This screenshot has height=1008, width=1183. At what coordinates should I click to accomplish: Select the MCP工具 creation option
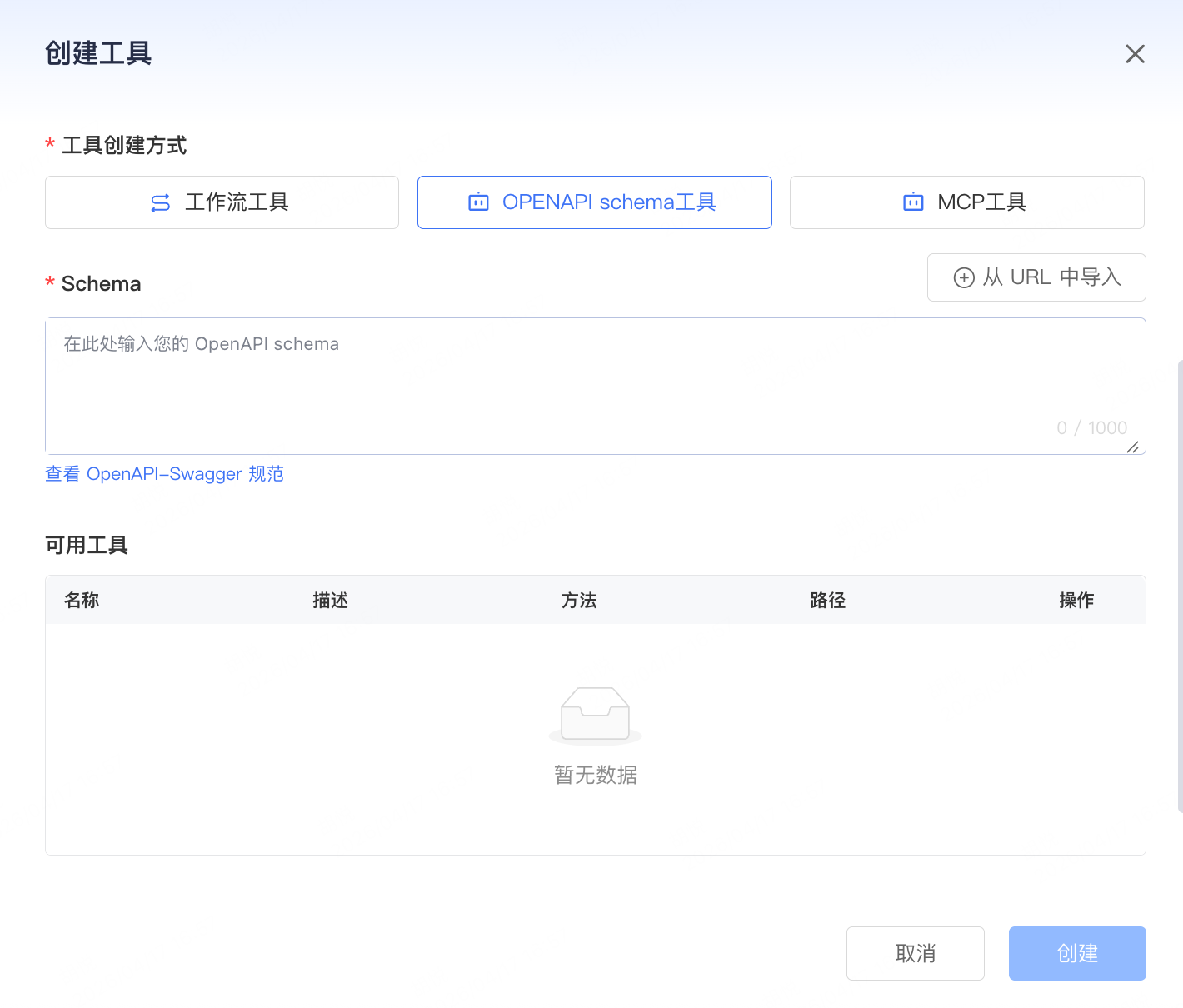click(966, 202)
